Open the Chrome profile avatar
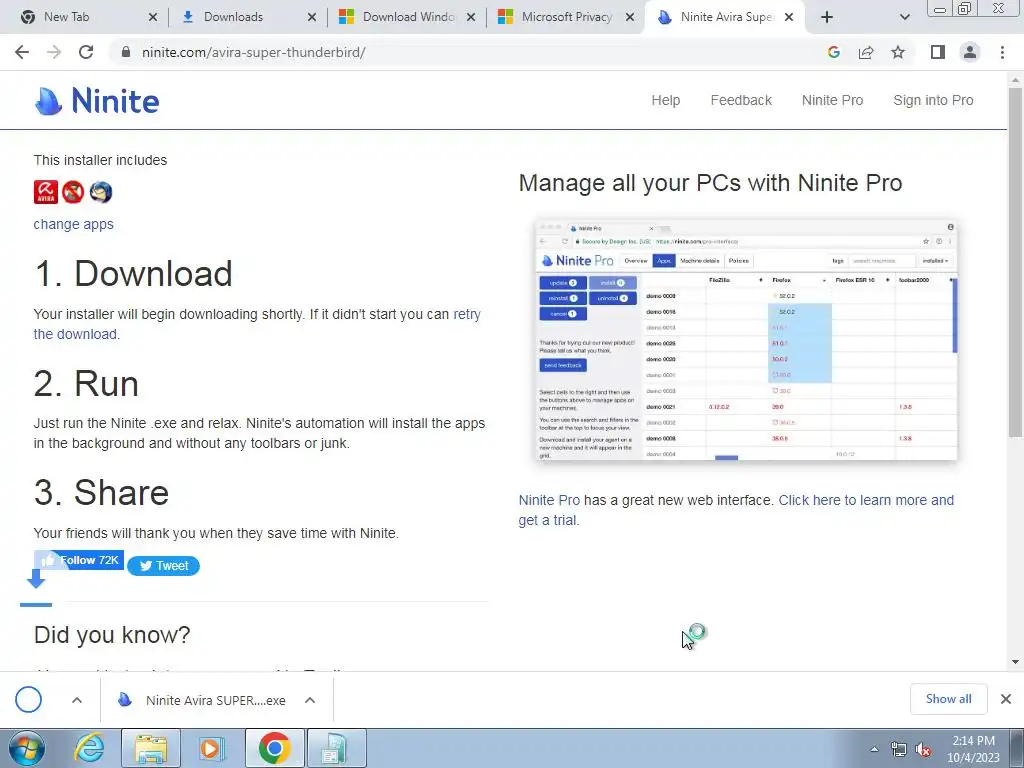The width and height of the screenshot is (1024, 768). (x=970, y=52)
